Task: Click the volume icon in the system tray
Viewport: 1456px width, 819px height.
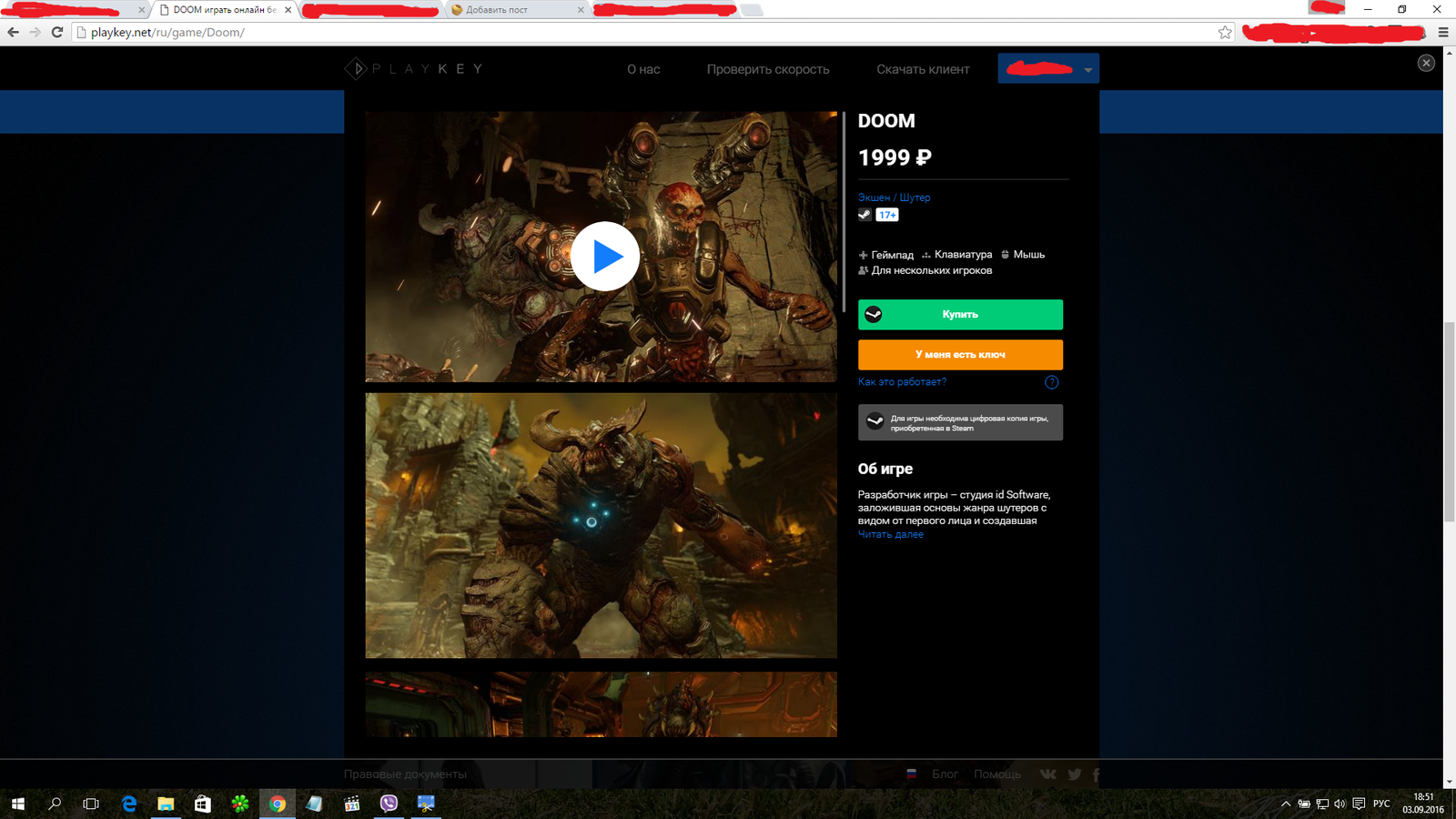Action: (x=1340, y=804)
